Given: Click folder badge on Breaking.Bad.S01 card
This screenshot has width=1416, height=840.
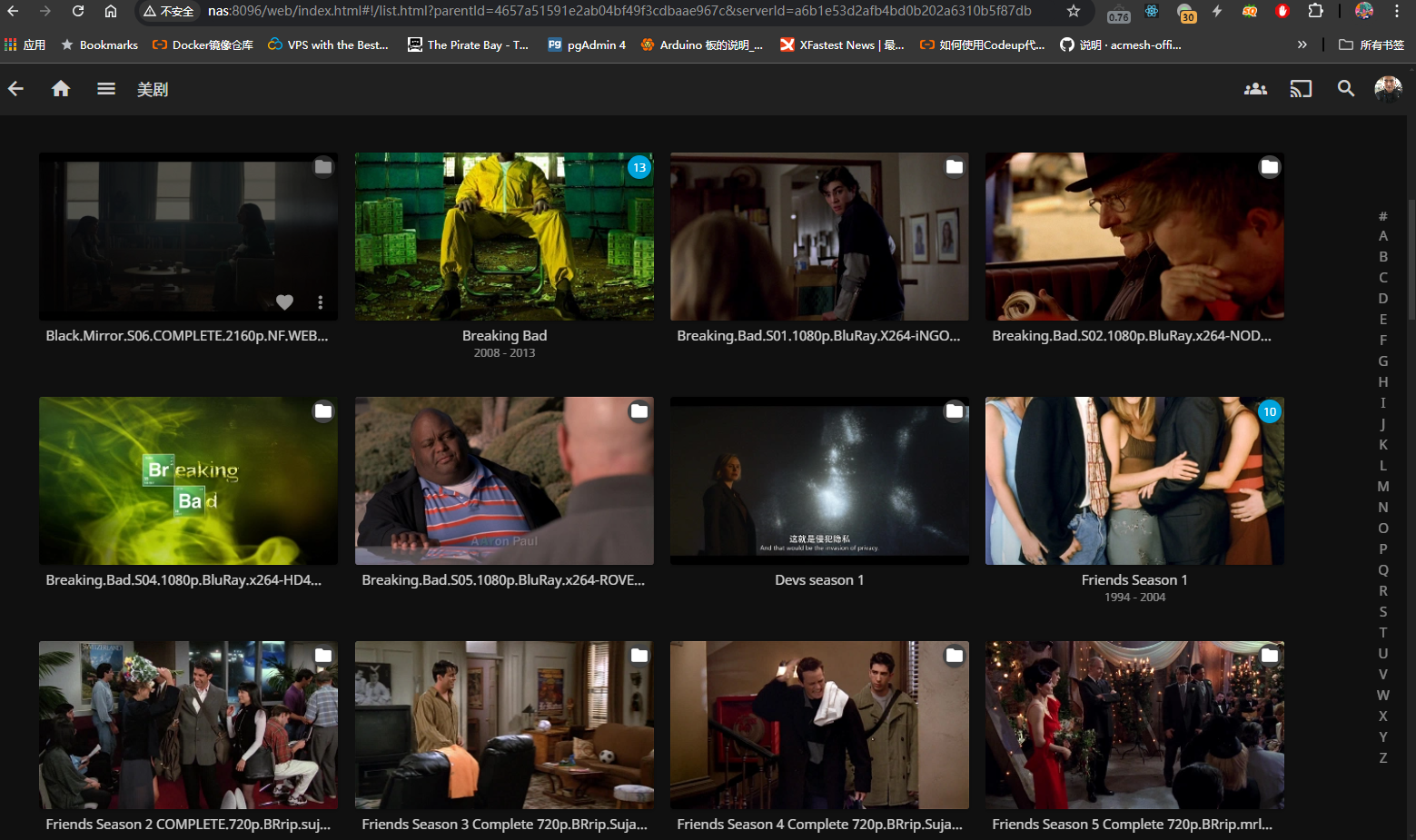Looking at the screenshot, I should [955, 166].
